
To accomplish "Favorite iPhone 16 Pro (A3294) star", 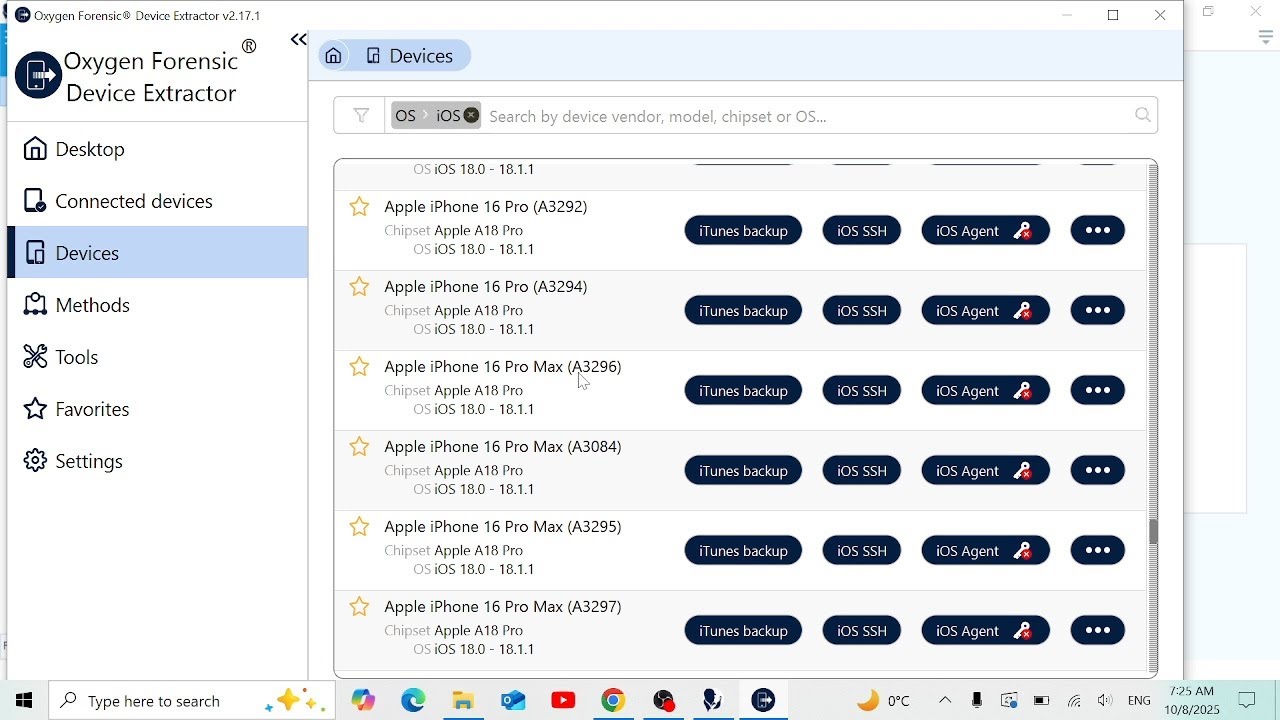I will coord(359,287).
